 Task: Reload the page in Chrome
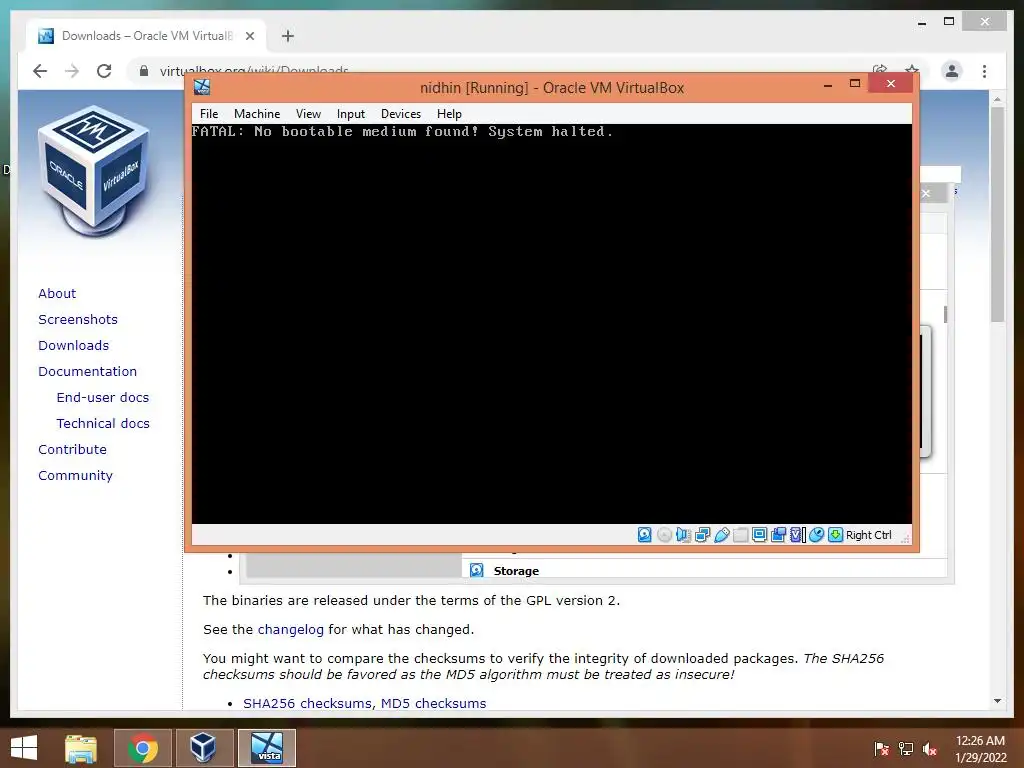tap(104, 71)
